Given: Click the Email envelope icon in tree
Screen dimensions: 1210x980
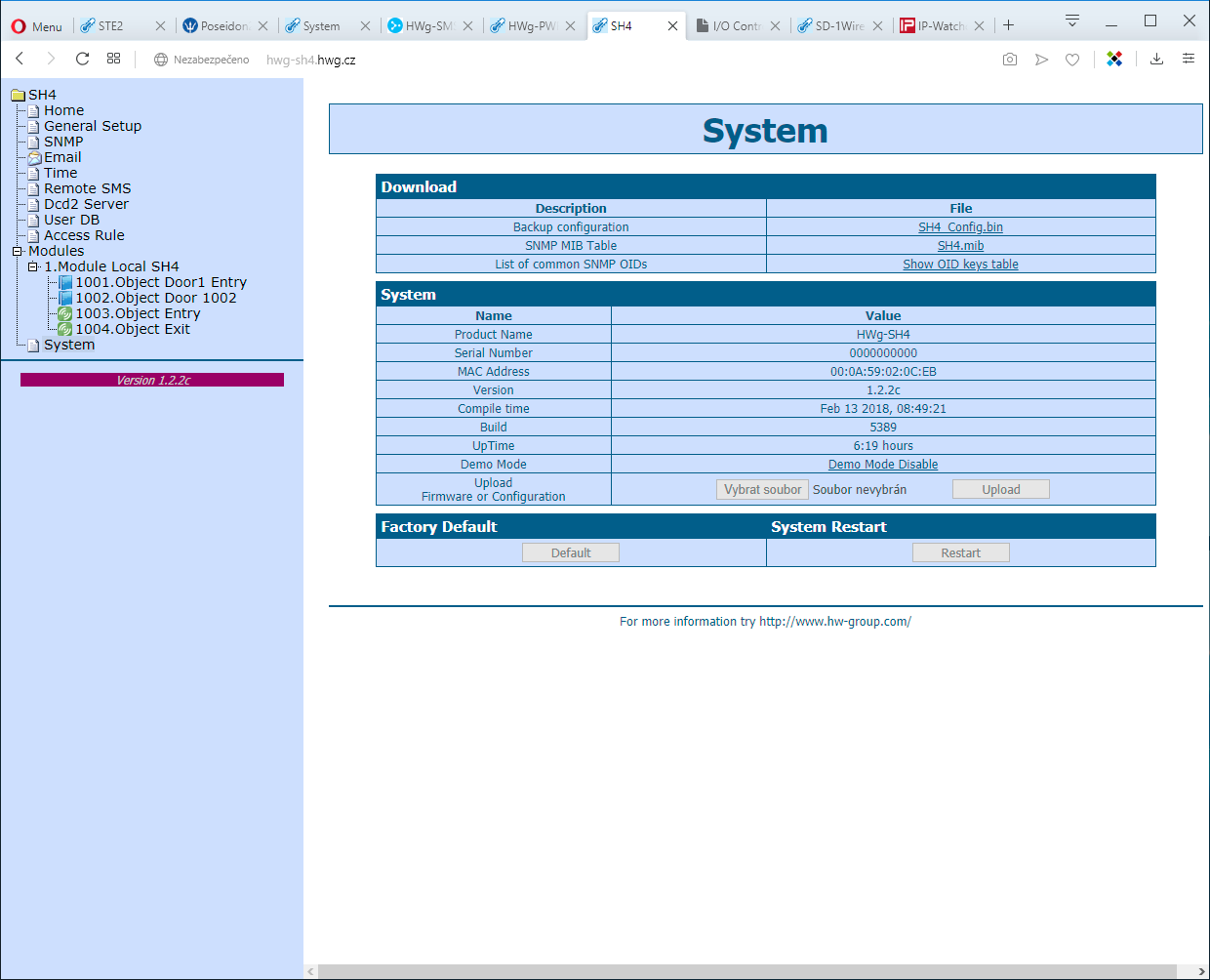Looking at the screenshot, I should [x=34, y=157].
